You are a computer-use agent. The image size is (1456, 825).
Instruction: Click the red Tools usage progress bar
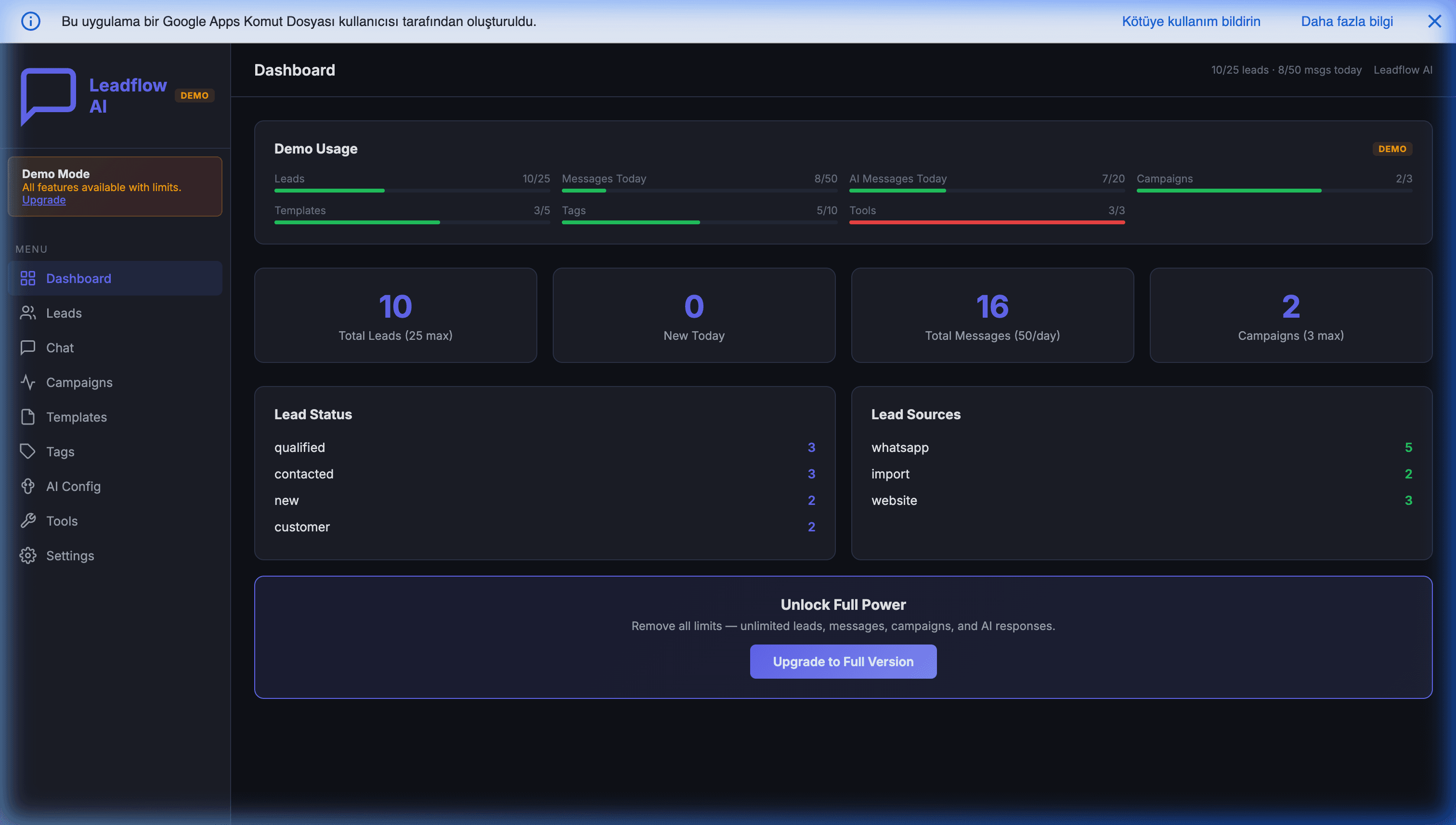point(986,222)
